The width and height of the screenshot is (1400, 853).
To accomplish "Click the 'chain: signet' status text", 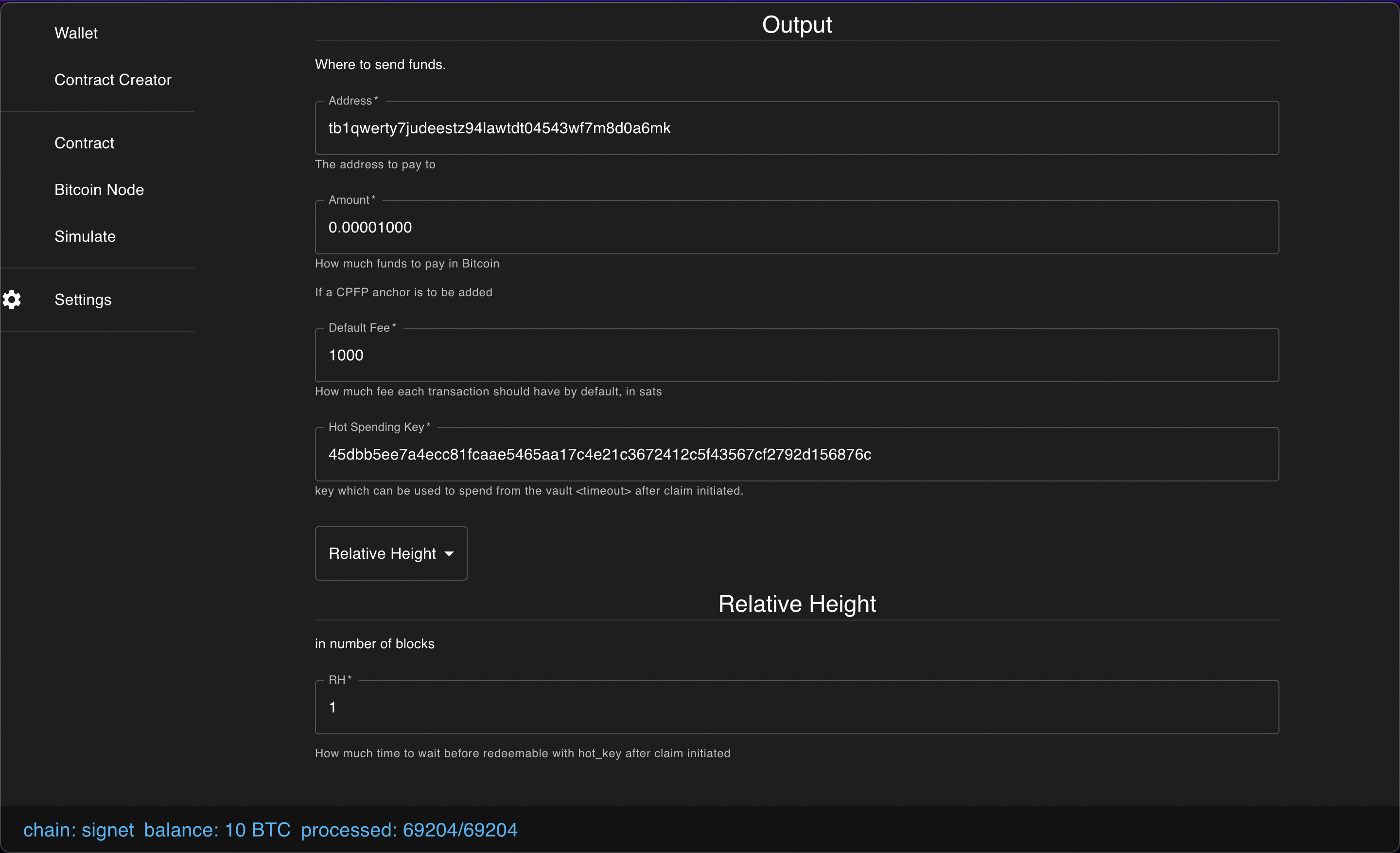I will [x=78, y=830].
